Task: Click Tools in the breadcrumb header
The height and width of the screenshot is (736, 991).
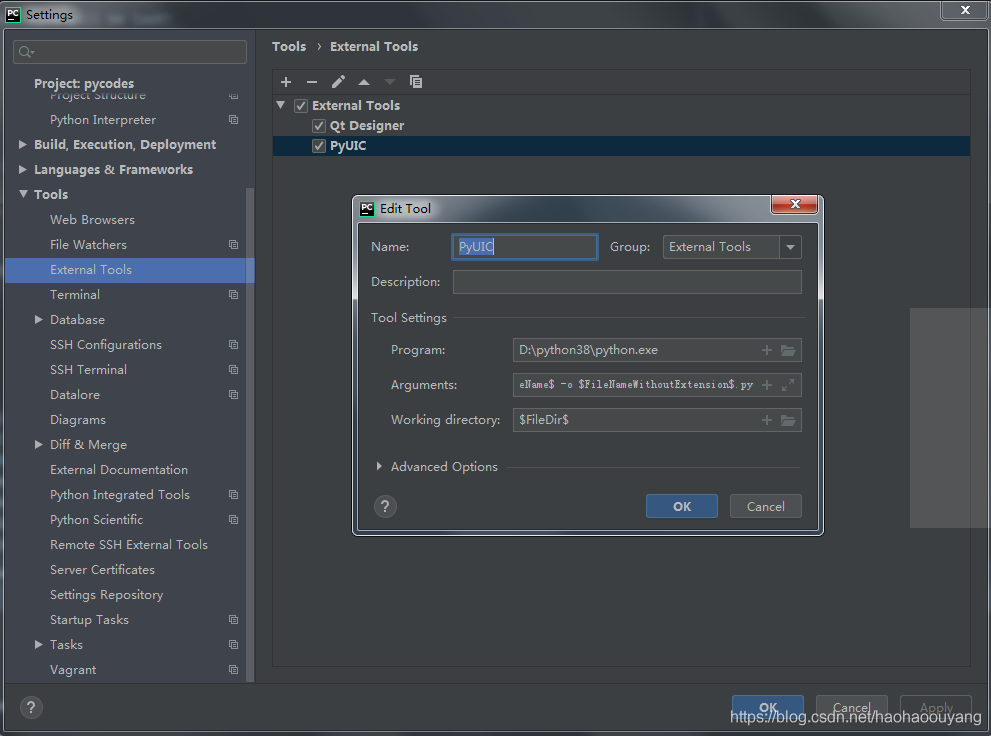Action: click(289, 47)
